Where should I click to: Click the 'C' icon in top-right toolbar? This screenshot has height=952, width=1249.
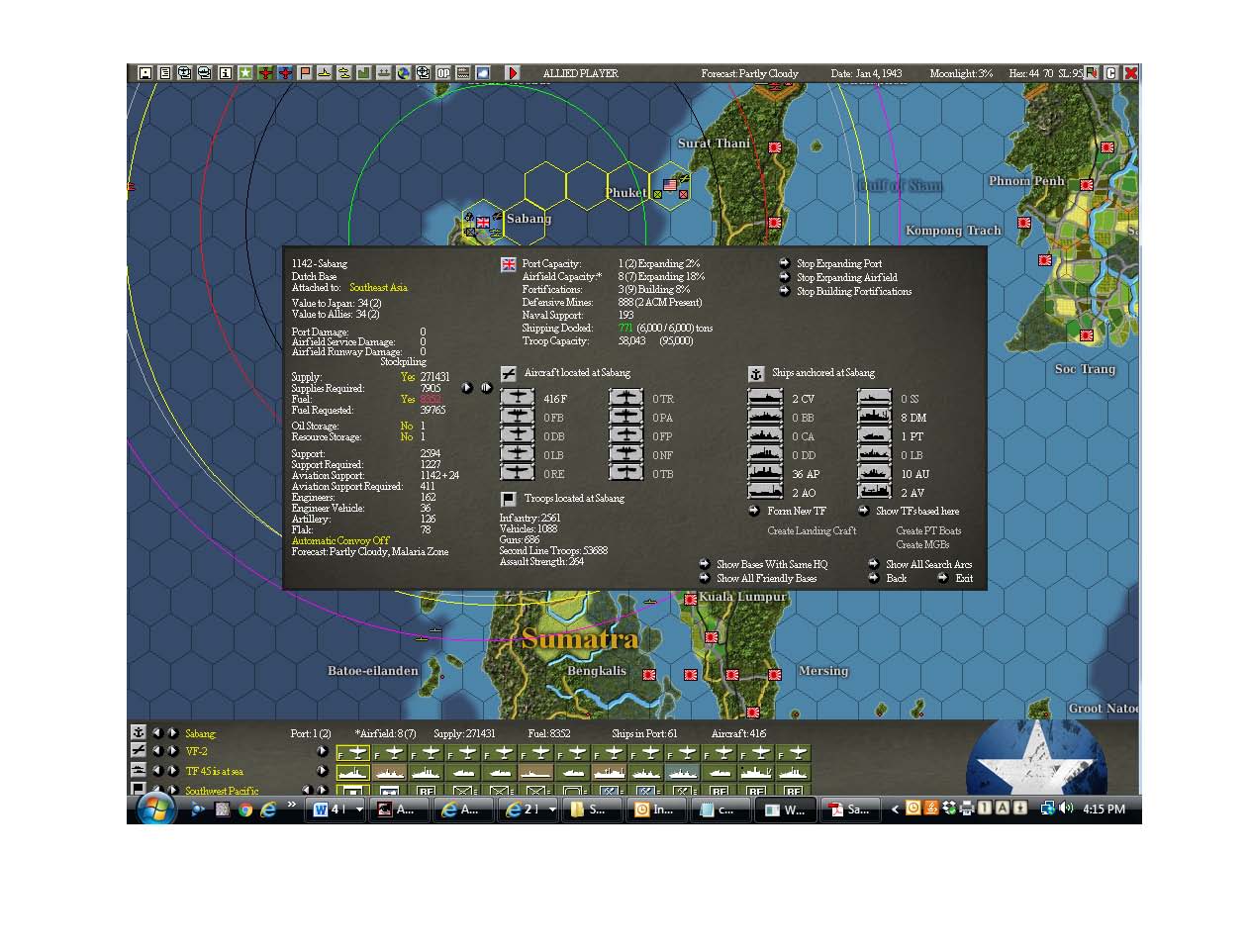(x=1110, y=73)
